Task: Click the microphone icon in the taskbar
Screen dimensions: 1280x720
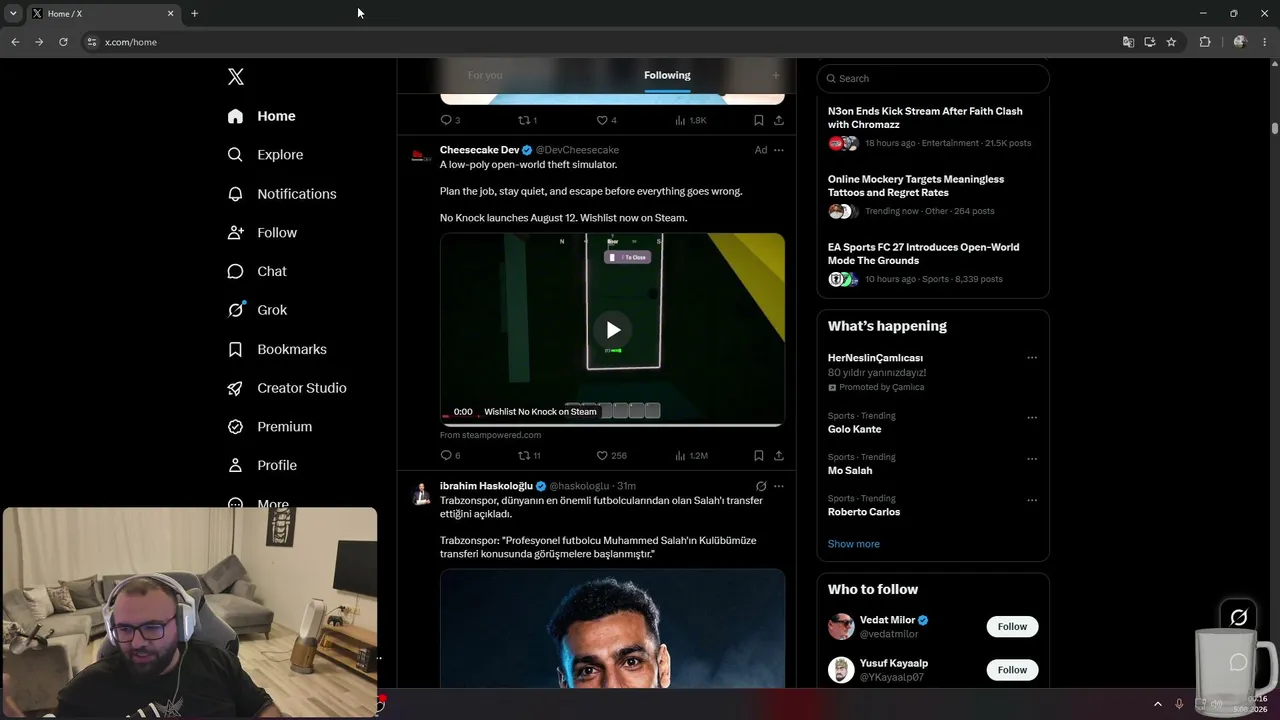Action: coord(1179,704)
